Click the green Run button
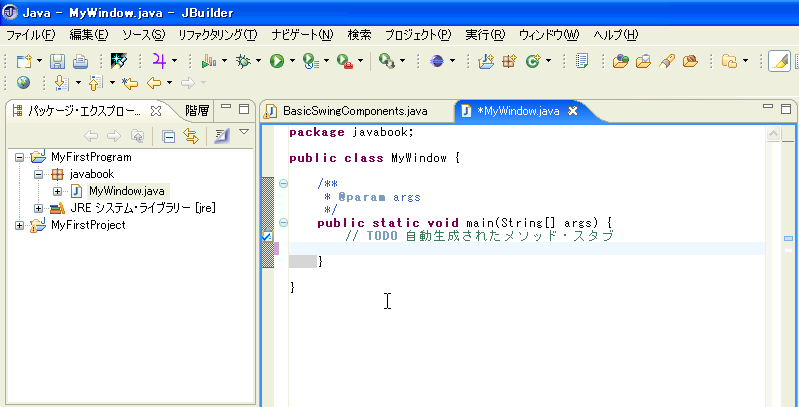Image resolution: width=799 pixels, height=407 pixels. (x=276, y=62)
